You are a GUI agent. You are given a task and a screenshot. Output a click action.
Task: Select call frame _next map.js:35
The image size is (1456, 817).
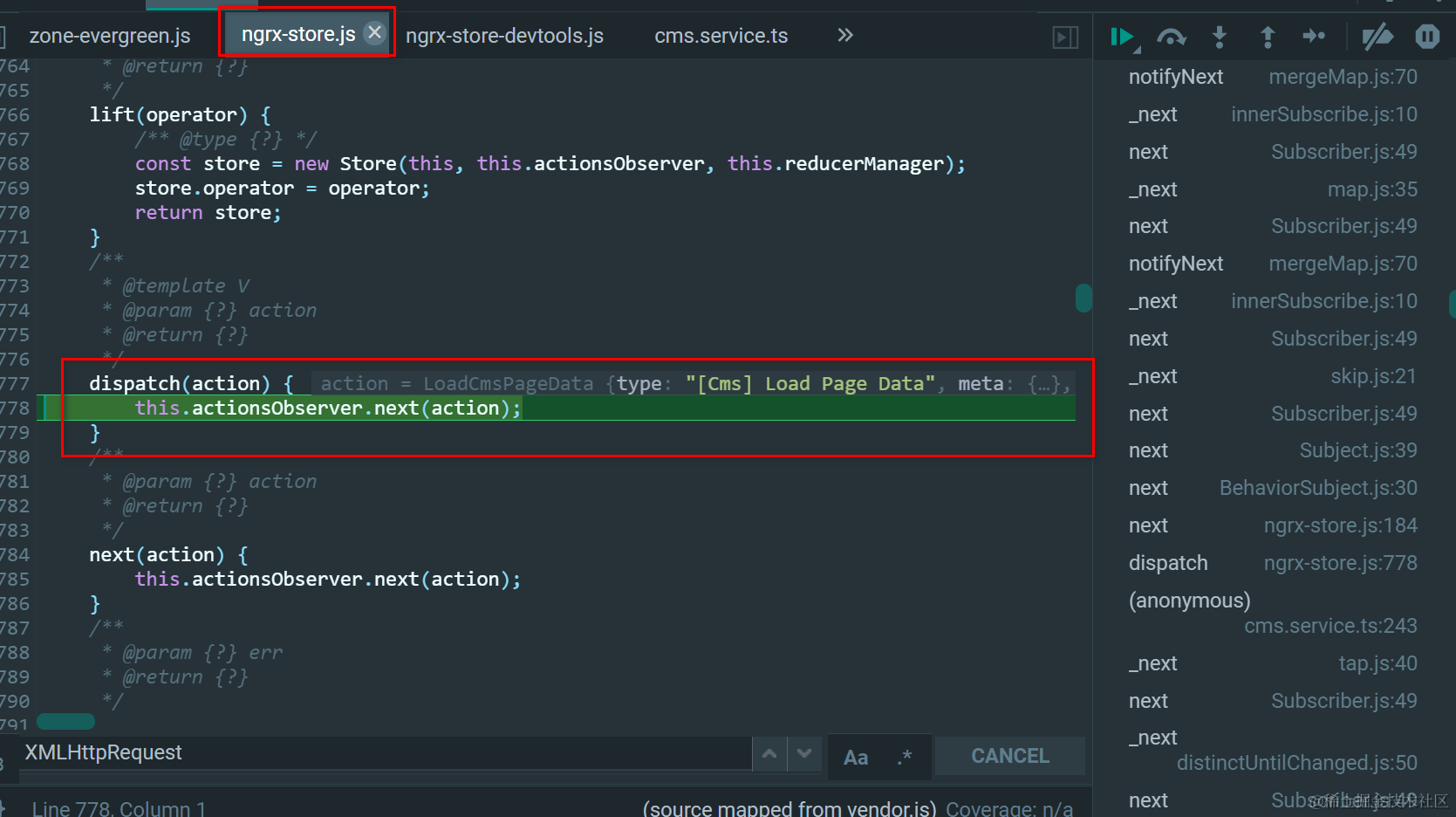pyautogui.click(x=1273, y=189)
